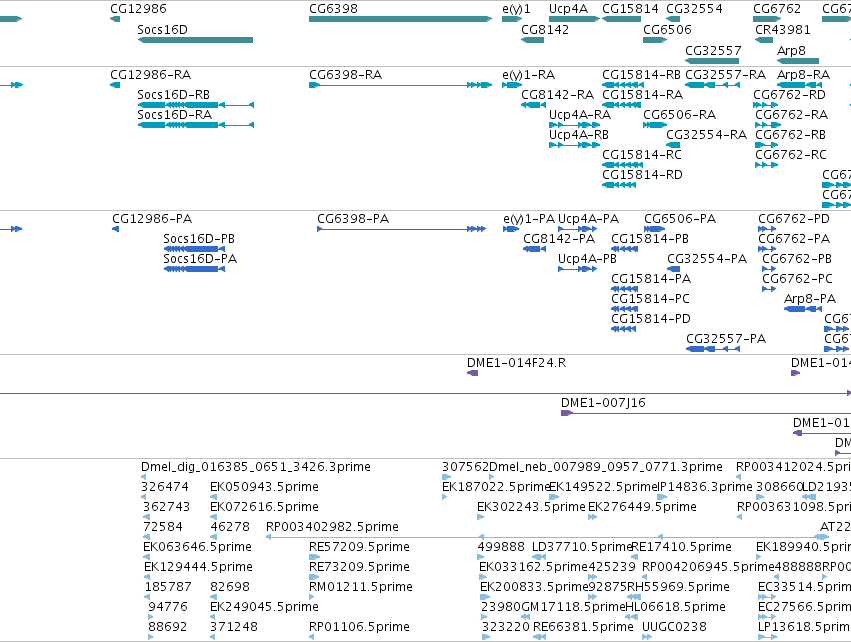Open the RP004206945.5prime EST label
851x642 pixels.
(708, 567)
